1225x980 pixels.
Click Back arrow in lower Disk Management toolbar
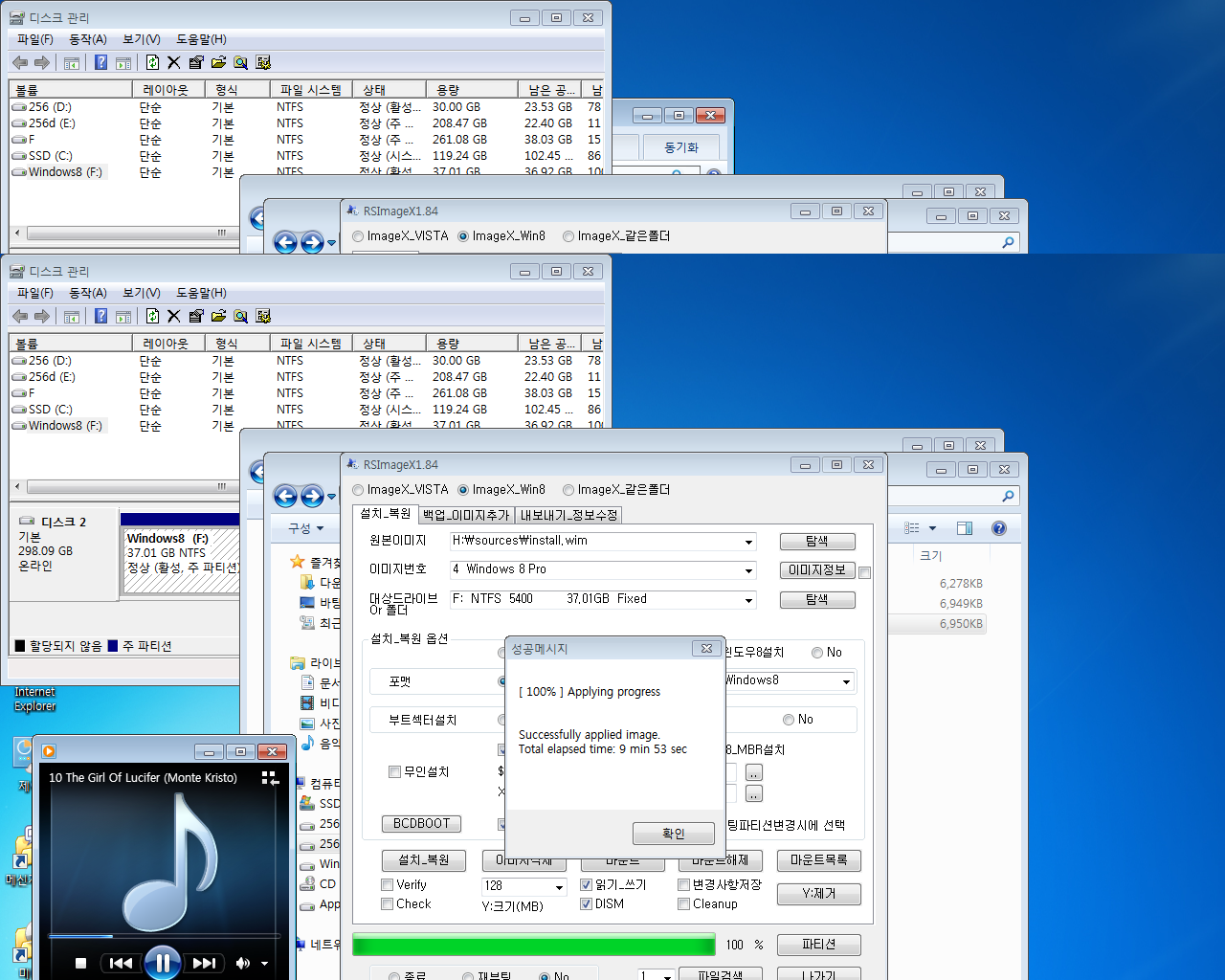pos(20,316)
